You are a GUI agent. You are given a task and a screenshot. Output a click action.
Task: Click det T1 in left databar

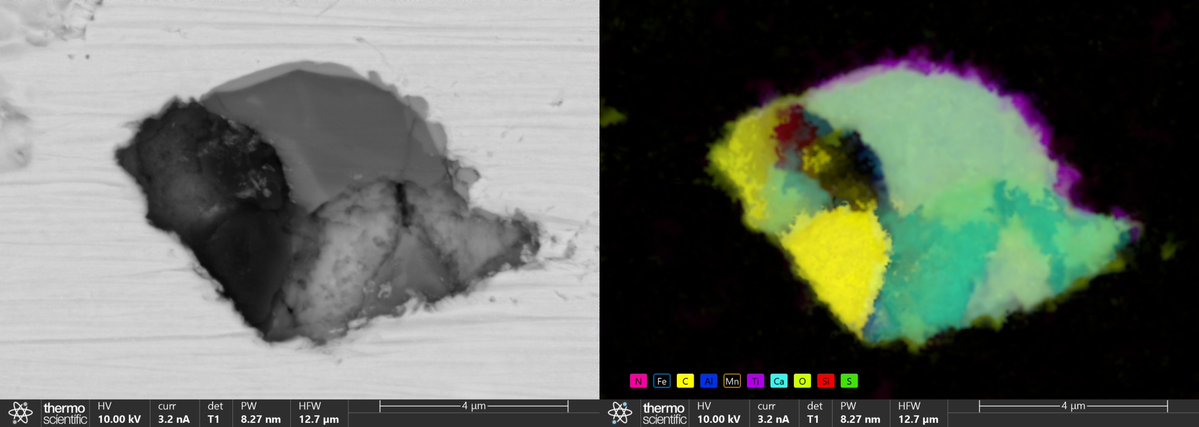coord(216,413)
